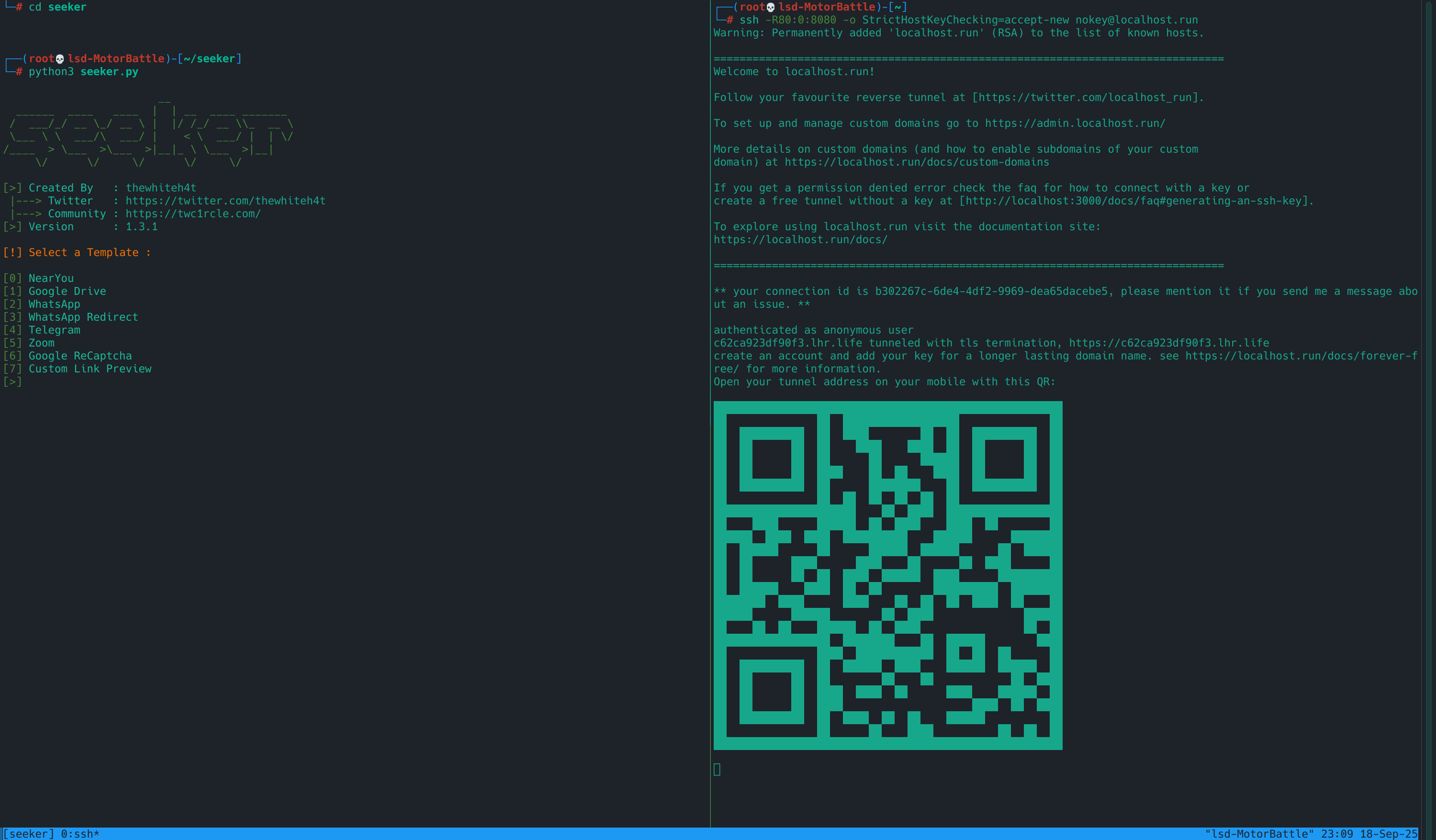Click the skull icon in right pane prompt
The height and width of the screenshot is (840, 1436).
tap(771, 7)
